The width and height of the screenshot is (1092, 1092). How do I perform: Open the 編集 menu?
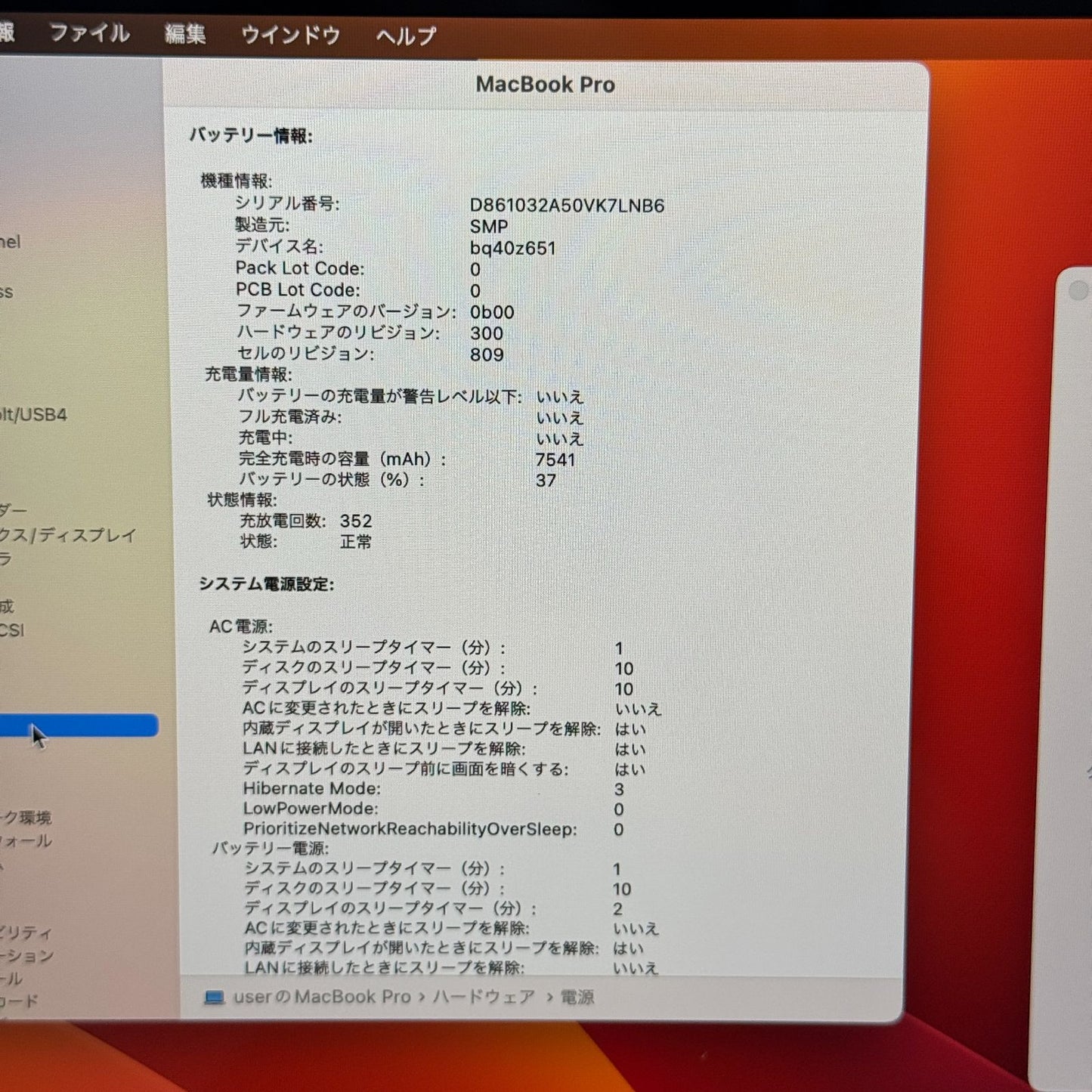click(x=185, y=35)
